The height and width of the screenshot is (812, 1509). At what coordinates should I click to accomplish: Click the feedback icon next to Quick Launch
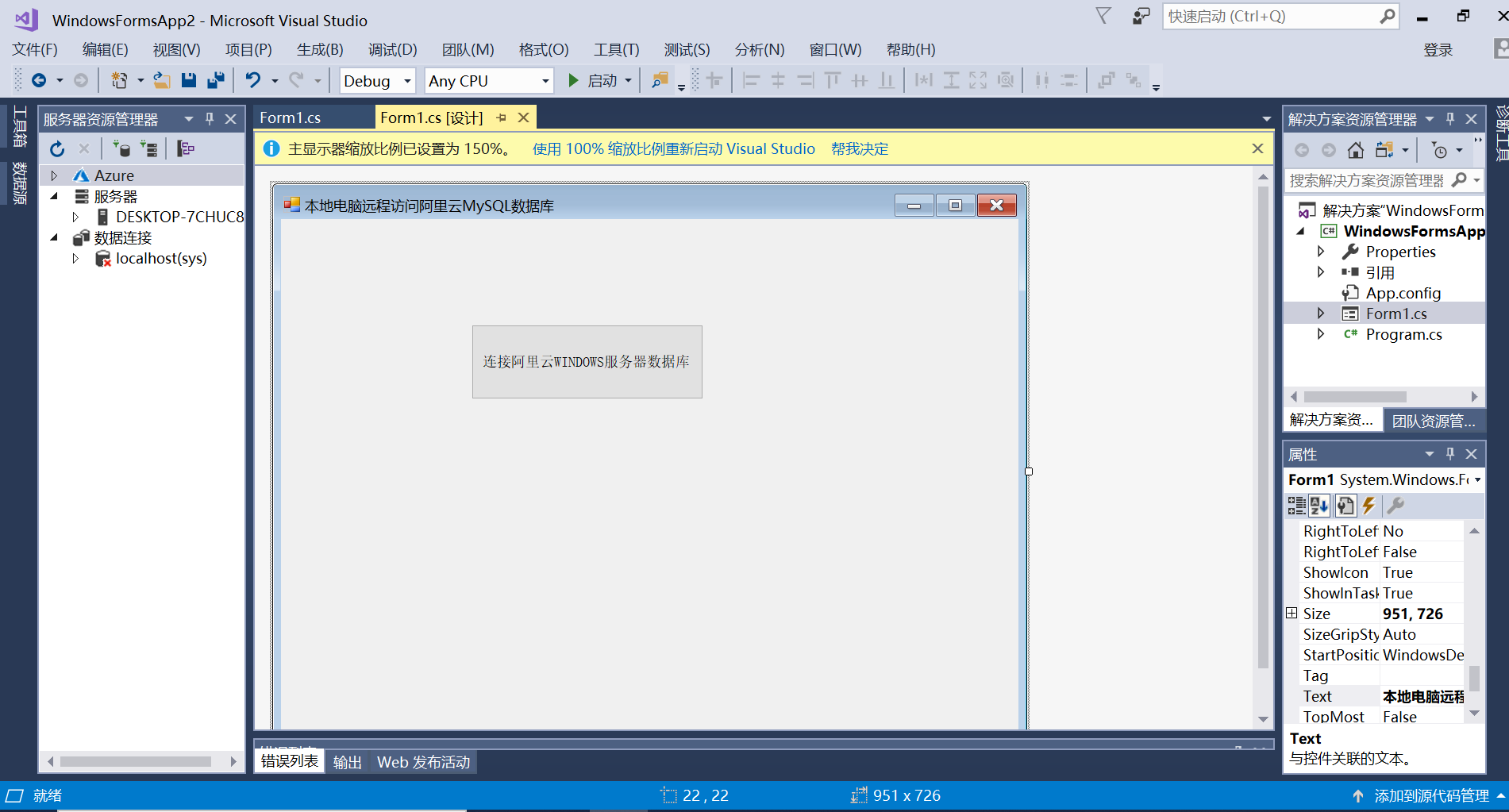click(1141, 16)
